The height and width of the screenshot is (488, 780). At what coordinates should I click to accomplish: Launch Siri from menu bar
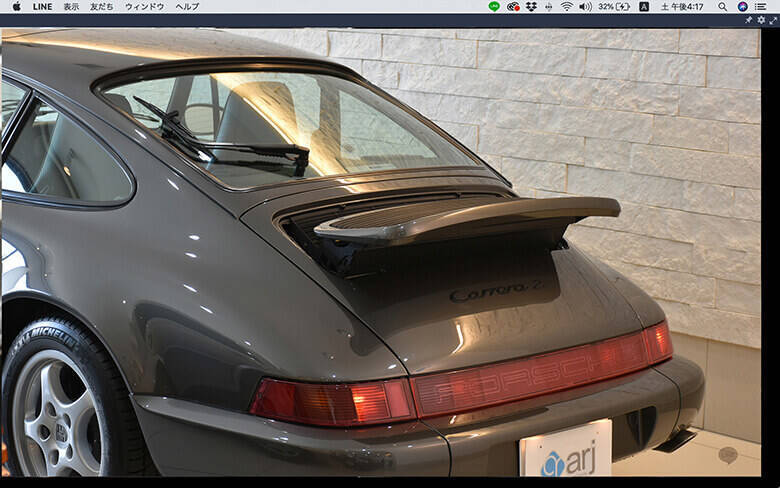742,6
